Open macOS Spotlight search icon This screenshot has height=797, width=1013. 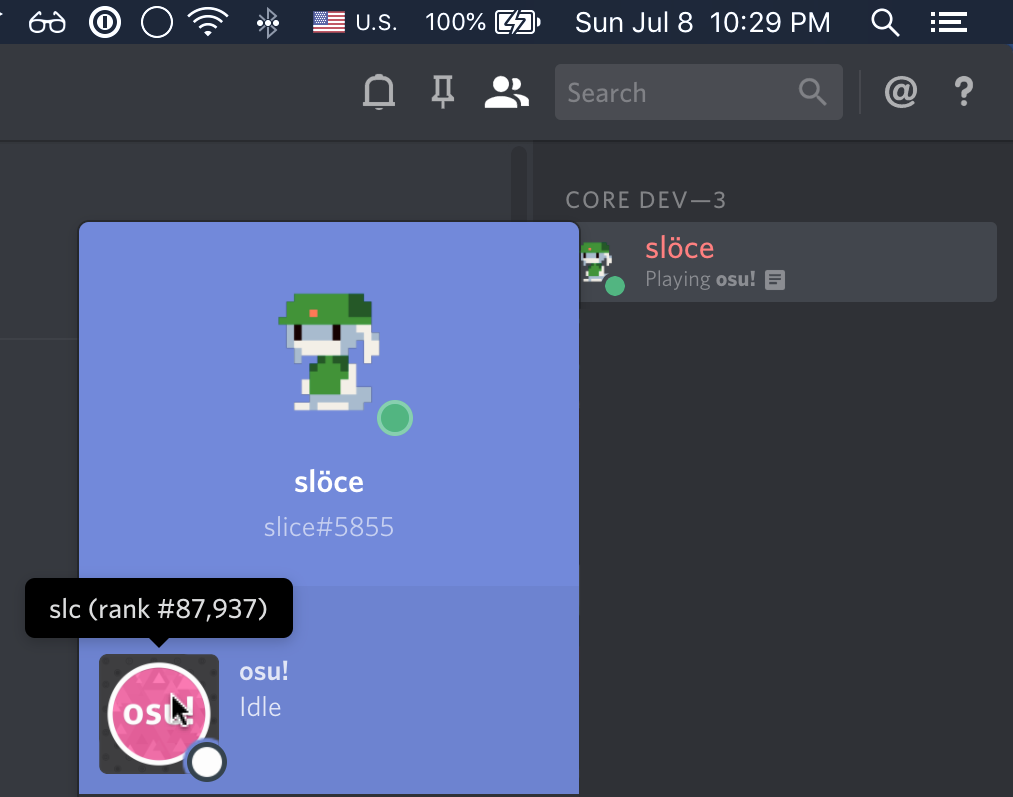[x=885, y=23]
